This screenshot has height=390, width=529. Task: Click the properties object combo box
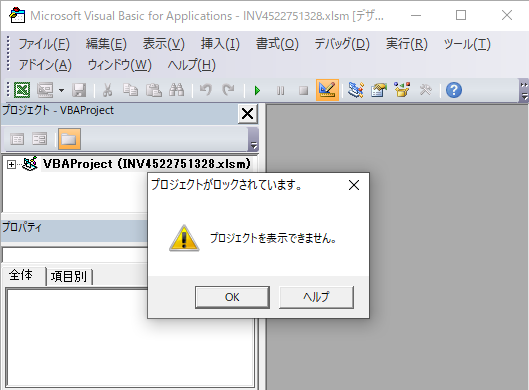click(75, 255)
